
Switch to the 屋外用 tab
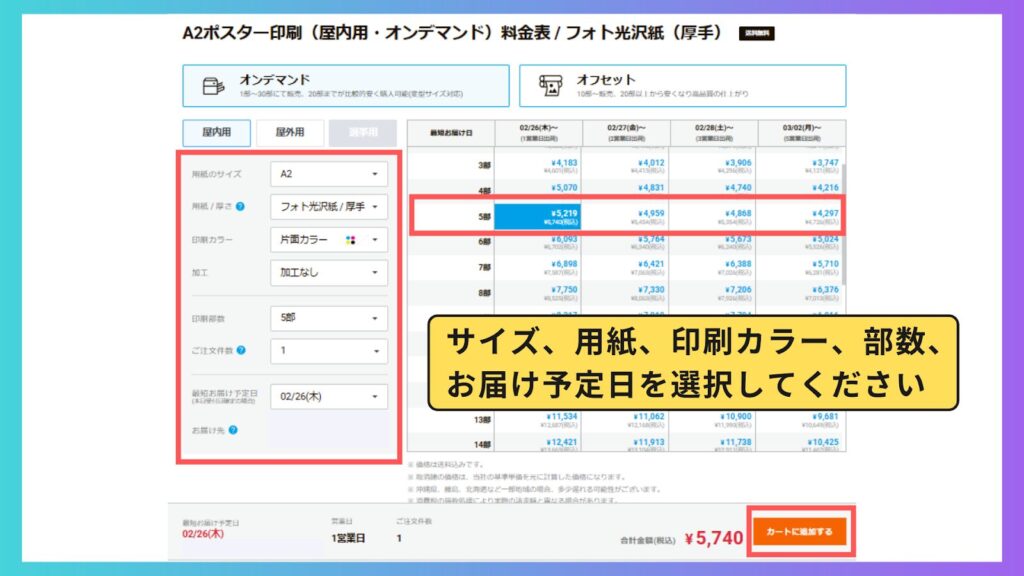(290, 133)
